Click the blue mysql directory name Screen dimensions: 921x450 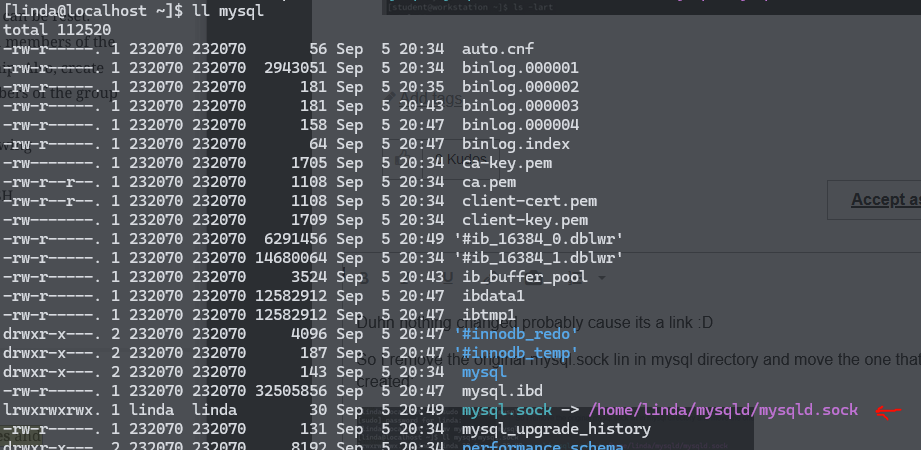[x=484, y=372]
